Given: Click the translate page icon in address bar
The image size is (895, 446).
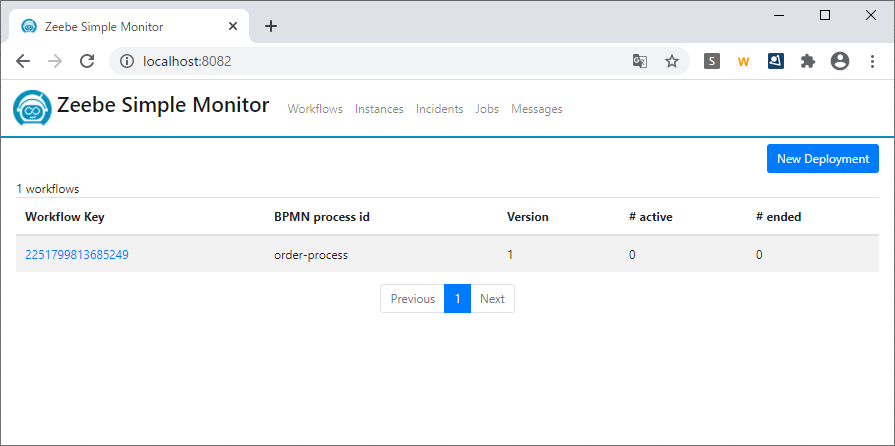Looking at the screenshot, I should pyautogui.click(x=640, y=61).
